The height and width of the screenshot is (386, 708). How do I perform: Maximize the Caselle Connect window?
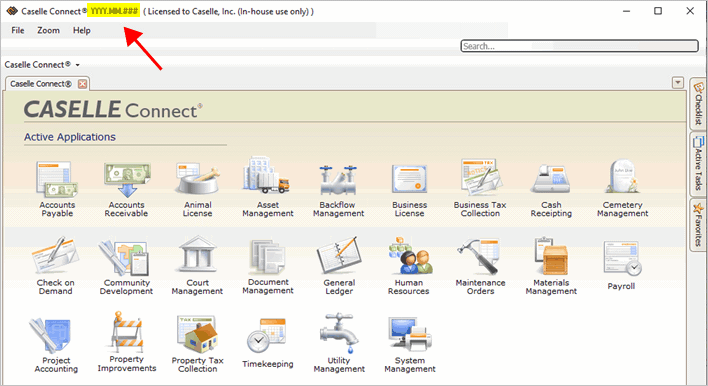(x=658, y=11)
